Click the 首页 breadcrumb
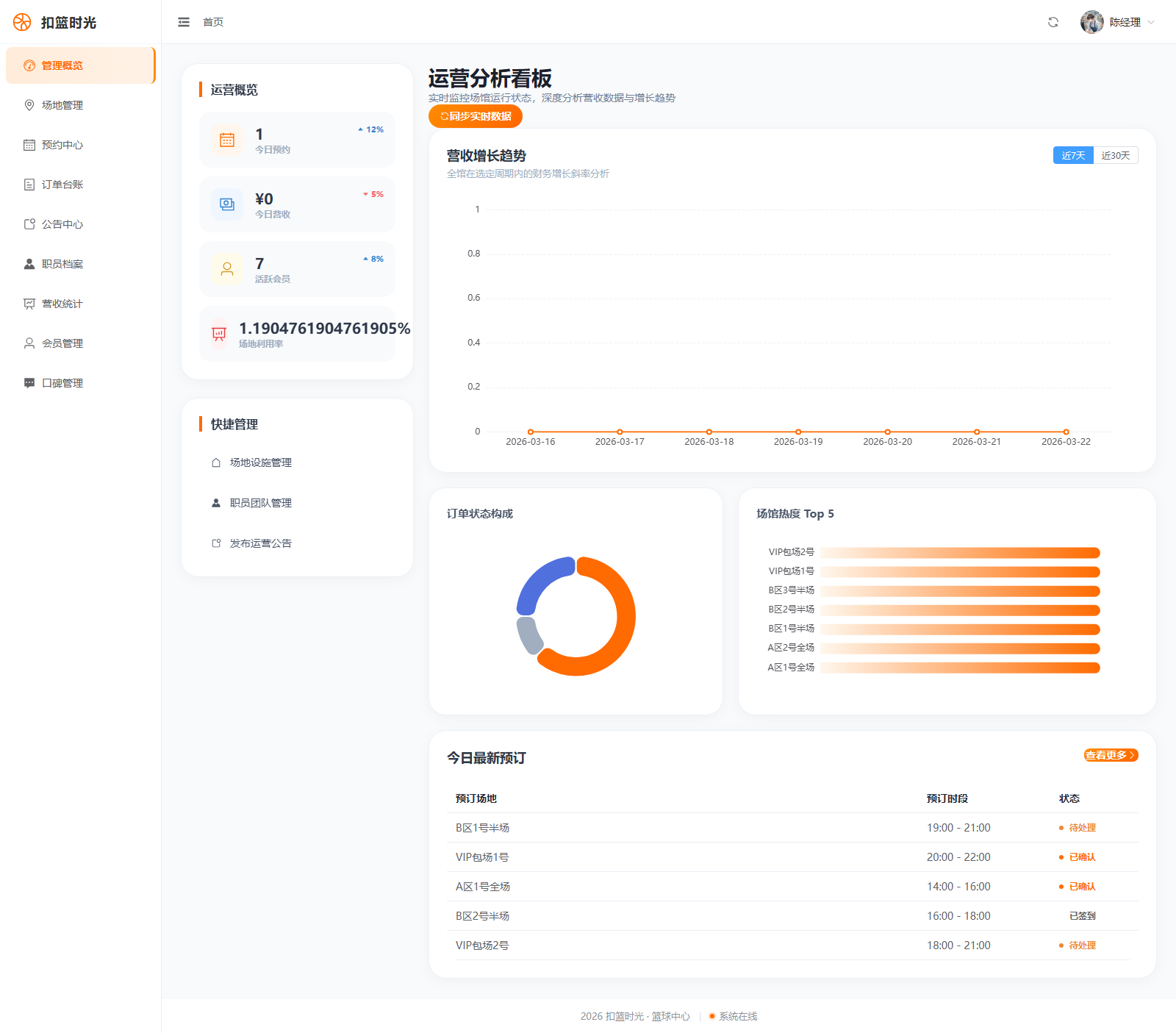This screenshot has width=1176, height=1033. coord(213,22)
